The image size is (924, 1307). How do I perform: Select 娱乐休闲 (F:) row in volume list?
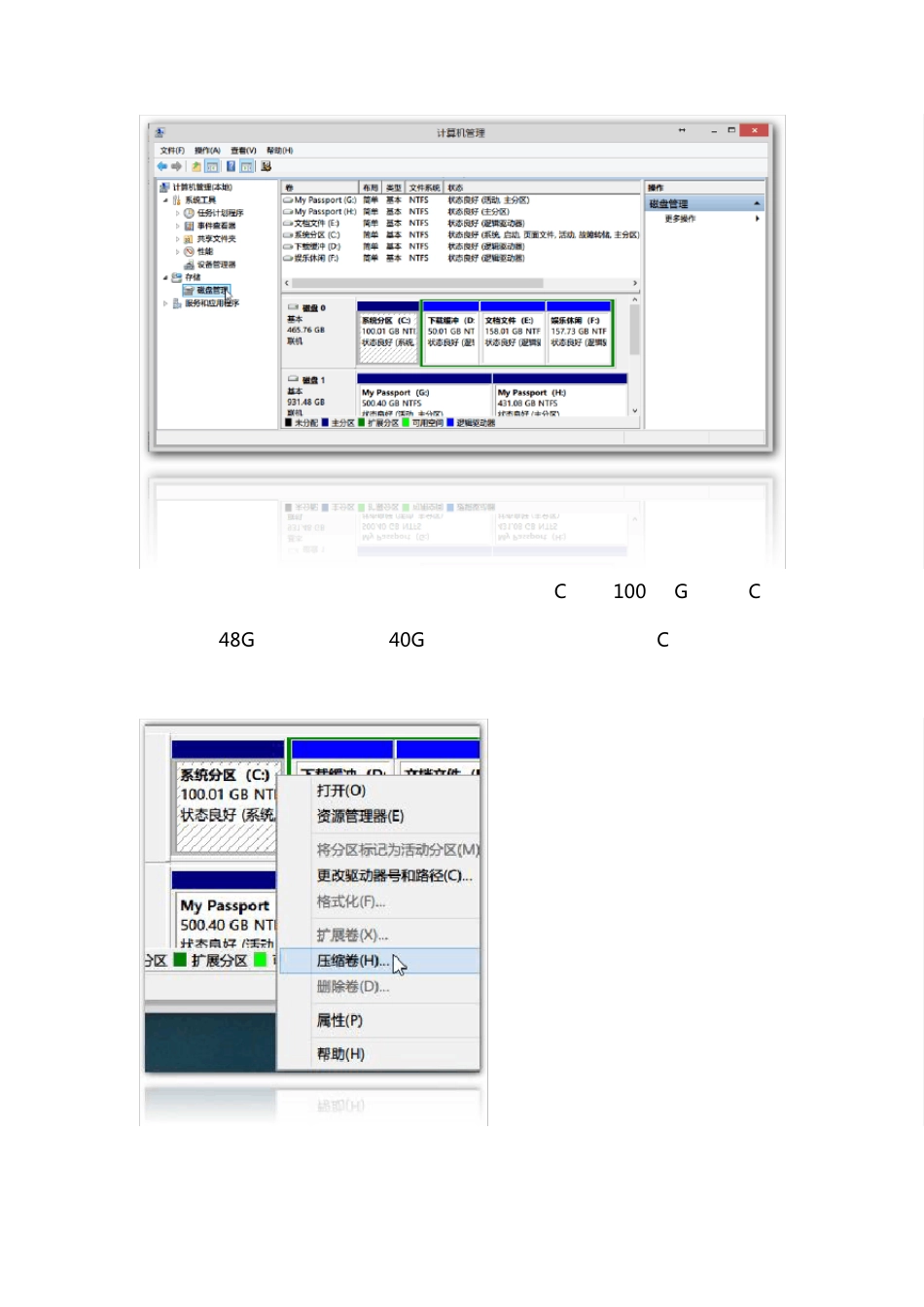(461, 258)
